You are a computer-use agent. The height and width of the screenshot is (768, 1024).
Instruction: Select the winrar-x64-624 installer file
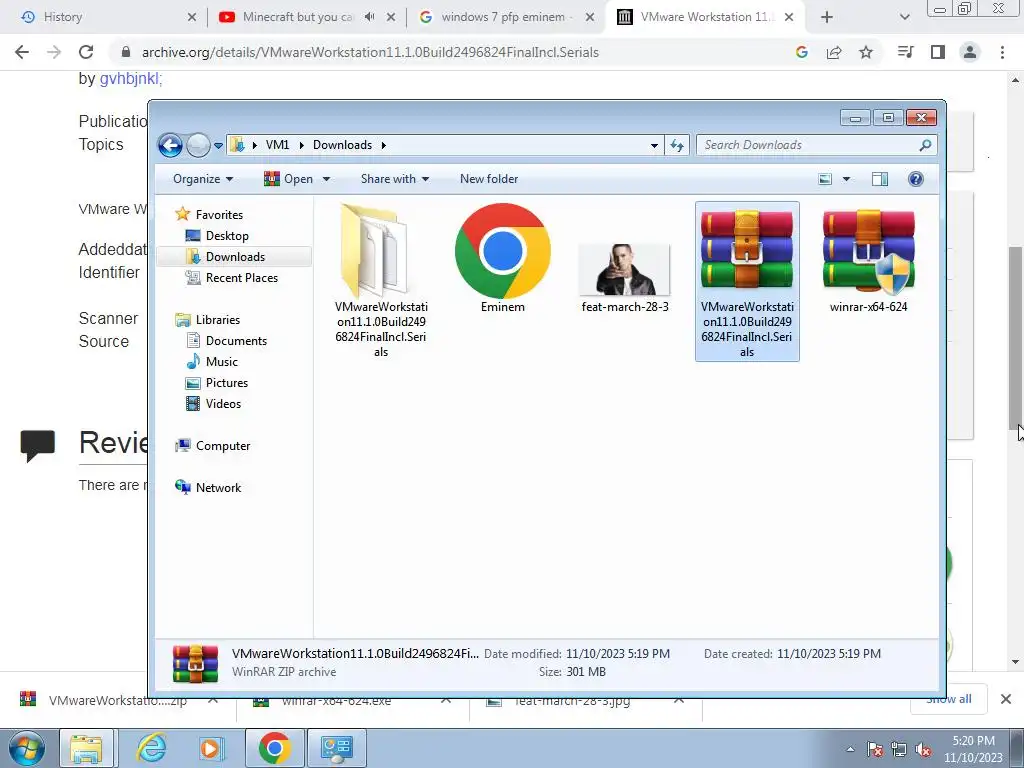868,261
